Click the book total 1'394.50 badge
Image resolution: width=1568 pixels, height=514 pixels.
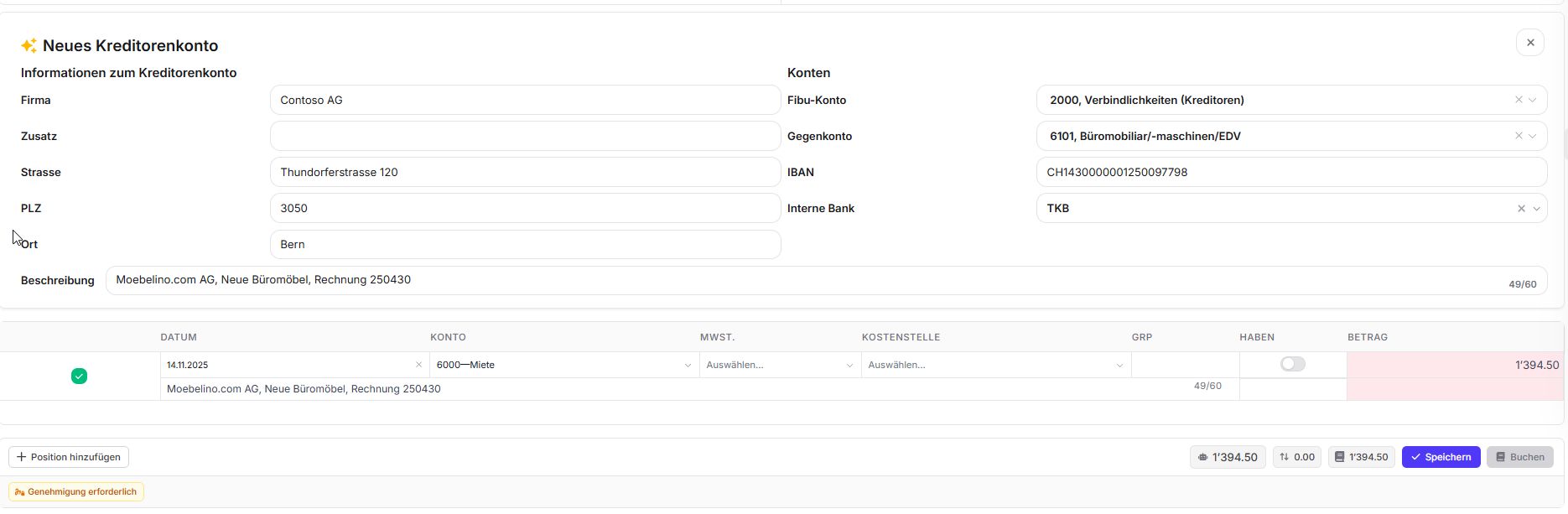tap(1361, 457)
